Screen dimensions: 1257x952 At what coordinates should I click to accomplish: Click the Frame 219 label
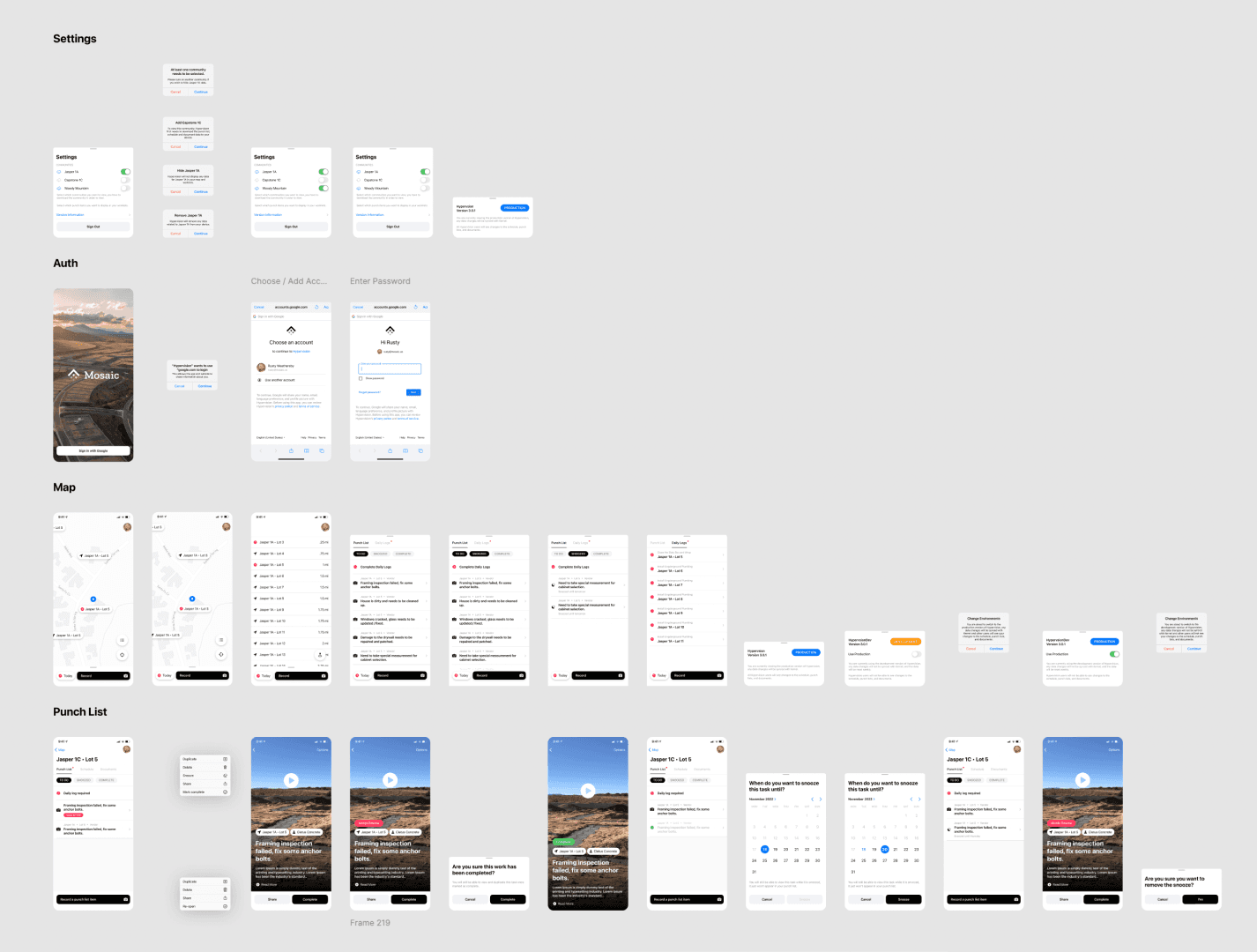[369, 923]
